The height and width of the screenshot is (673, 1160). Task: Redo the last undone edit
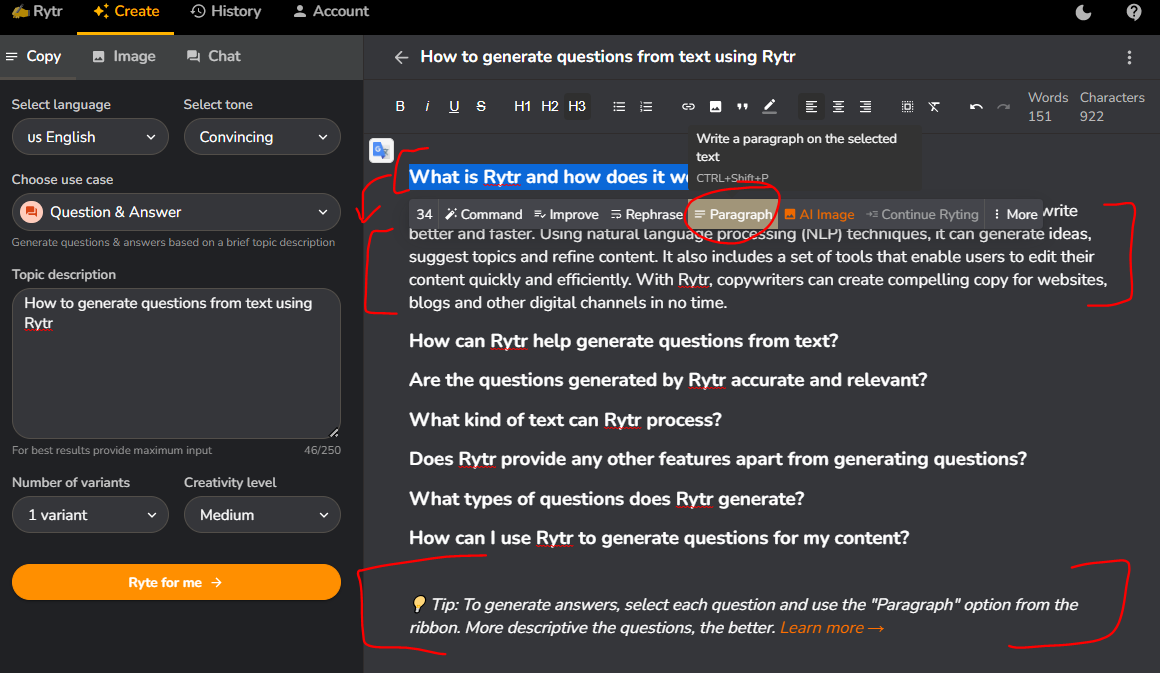click(1003, 106)
